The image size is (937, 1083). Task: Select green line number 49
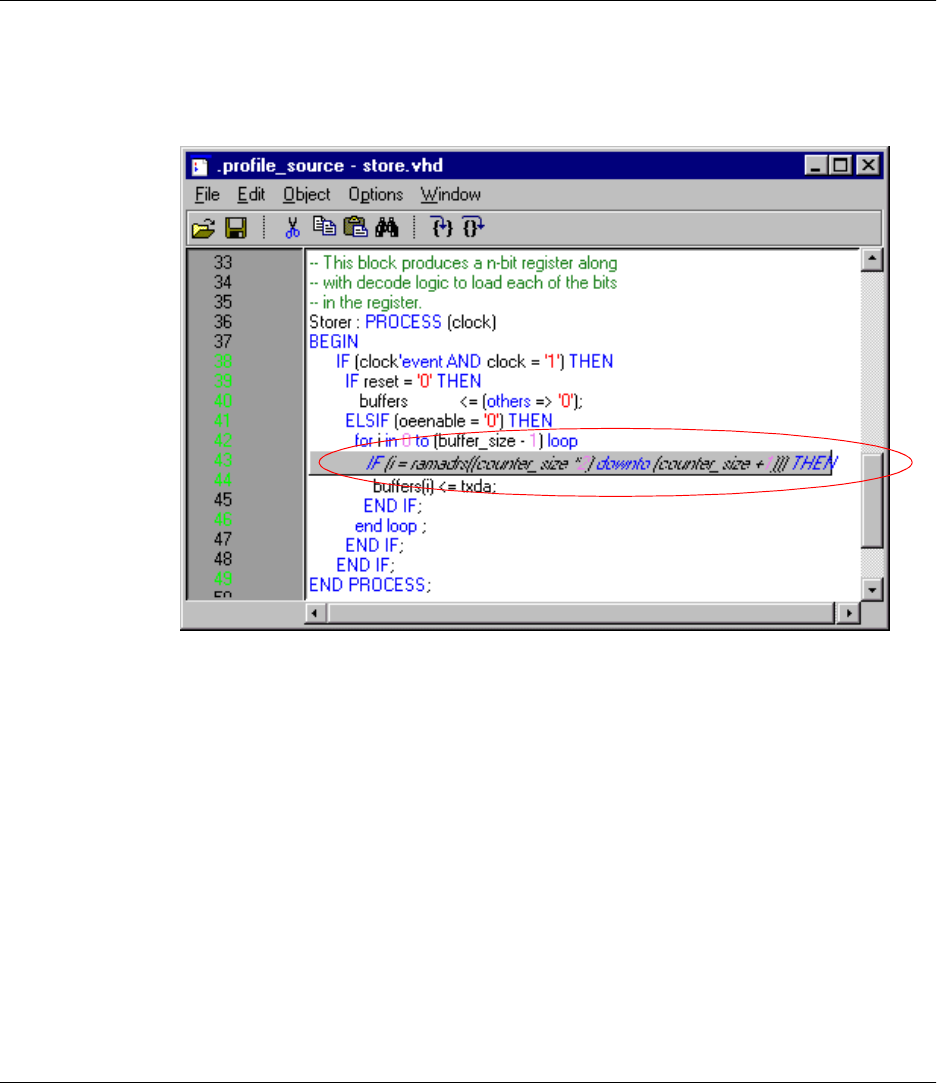point(223,579)
